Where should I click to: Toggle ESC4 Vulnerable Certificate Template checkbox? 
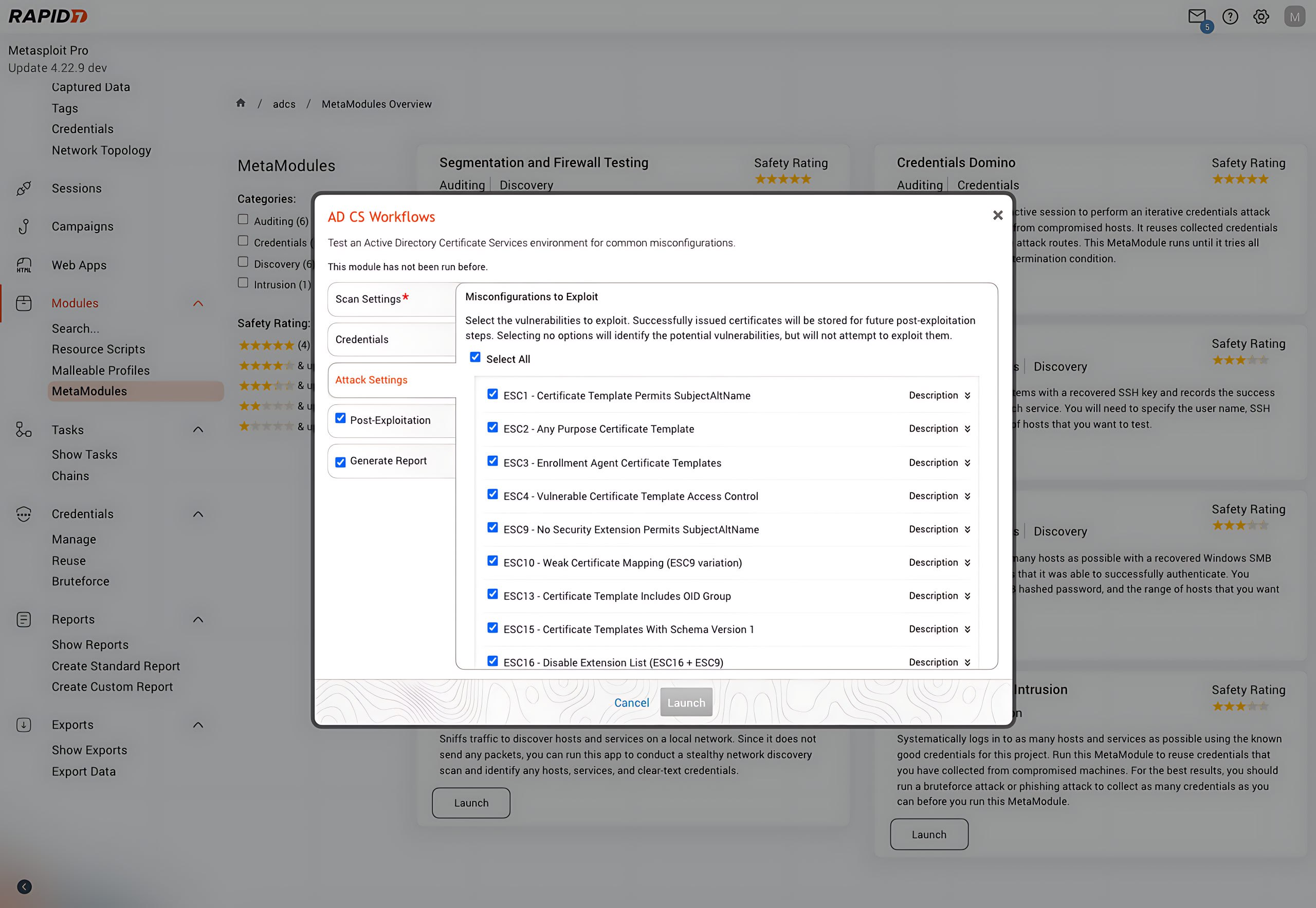tap(493, 494)
